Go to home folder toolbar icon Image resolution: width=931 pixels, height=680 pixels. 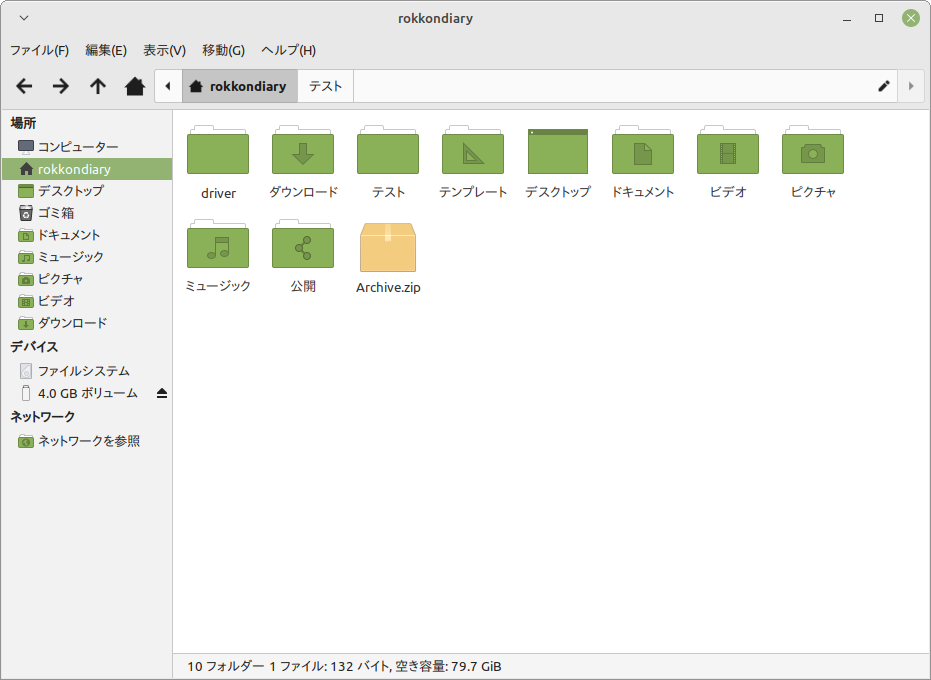pos(135,86)
